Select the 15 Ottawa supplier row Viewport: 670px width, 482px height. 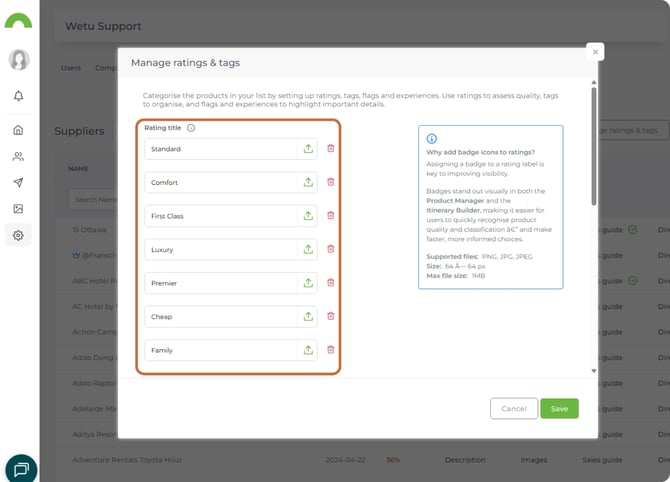89,229
